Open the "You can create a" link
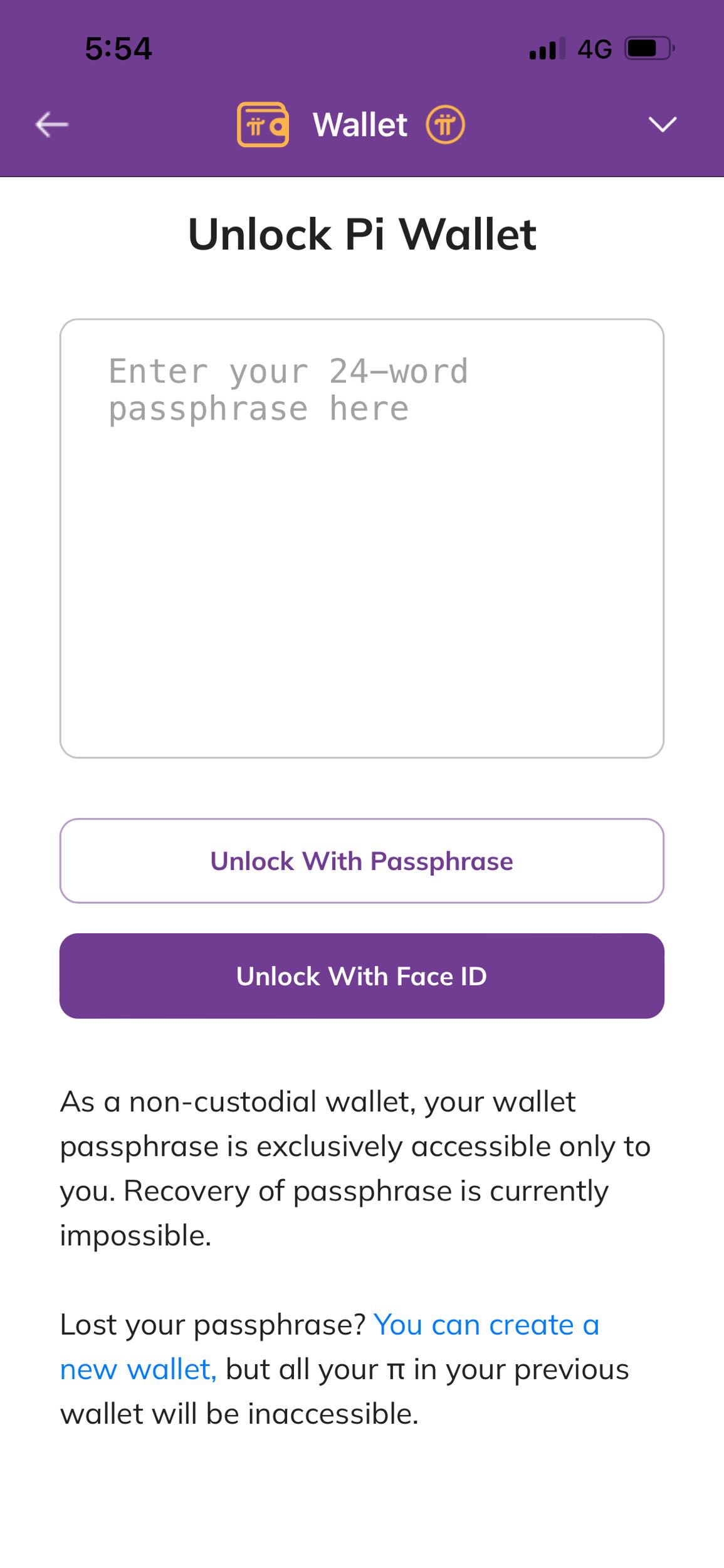Viewport: 724px width, 1568px height. pos(486,1325)
